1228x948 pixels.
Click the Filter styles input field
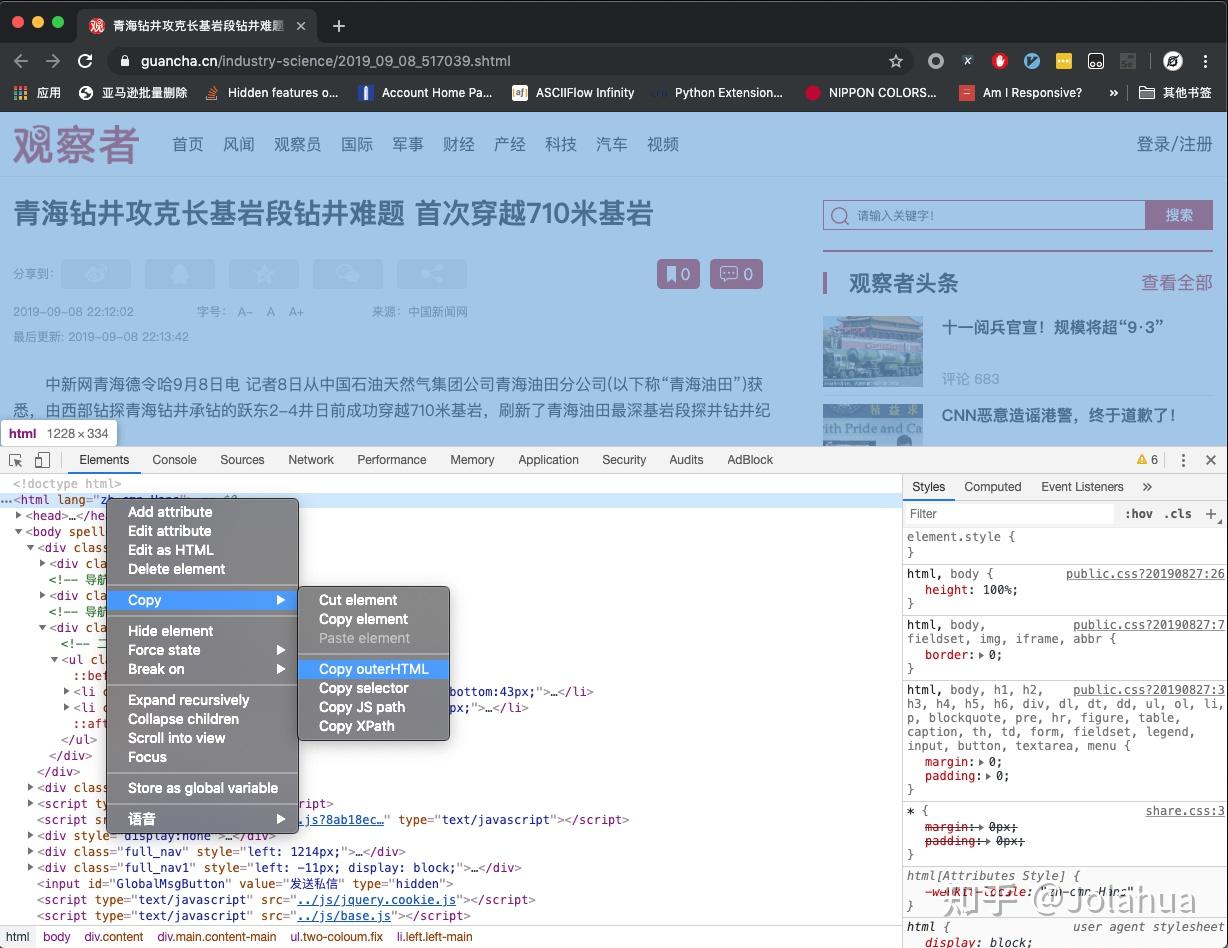[1009, 514]
